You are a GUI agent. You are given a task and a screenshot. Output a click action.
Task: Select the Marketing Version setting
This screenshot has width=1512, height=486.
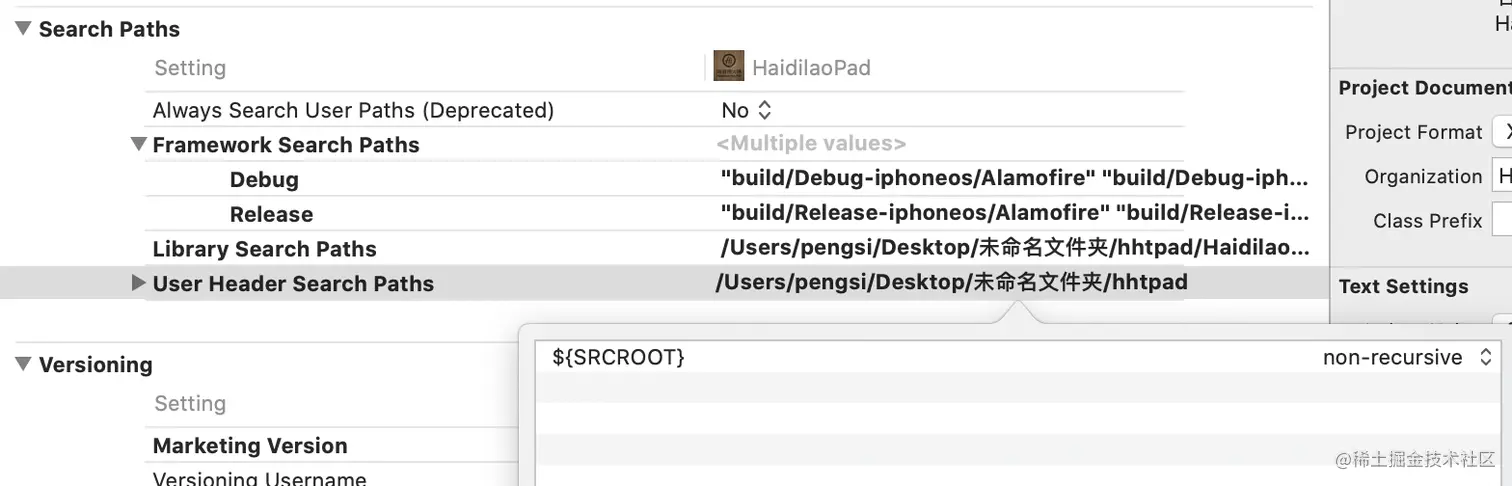(250, 446)
